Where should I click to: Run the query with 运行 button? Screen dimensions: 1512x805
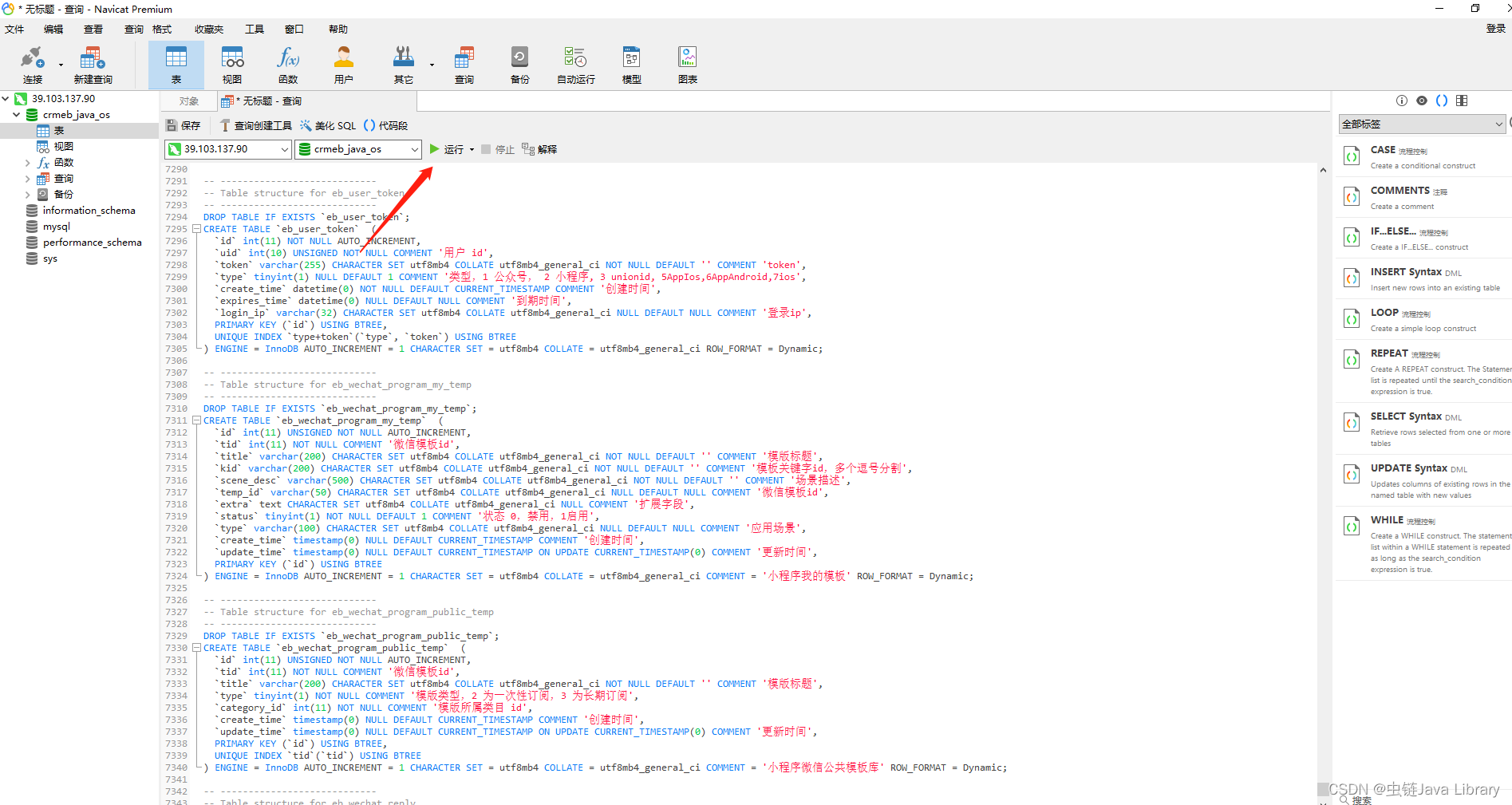point(447,149)
